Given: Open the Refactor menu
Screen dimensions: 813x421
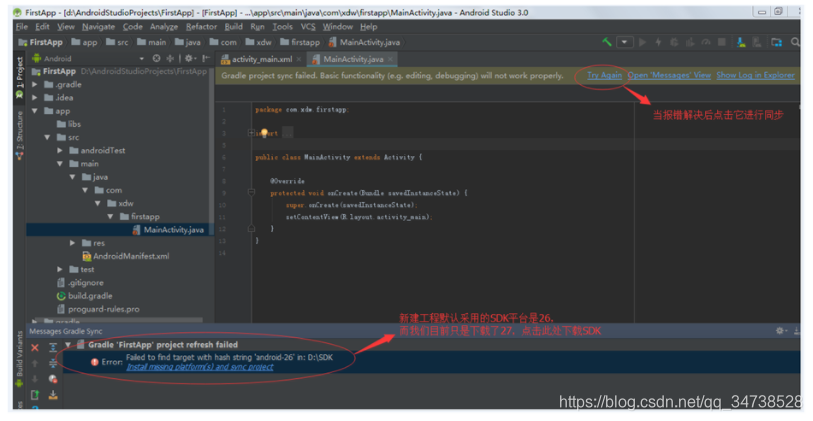Looking at the screenshot, I should pyautogui.click(x=201, y=26).
